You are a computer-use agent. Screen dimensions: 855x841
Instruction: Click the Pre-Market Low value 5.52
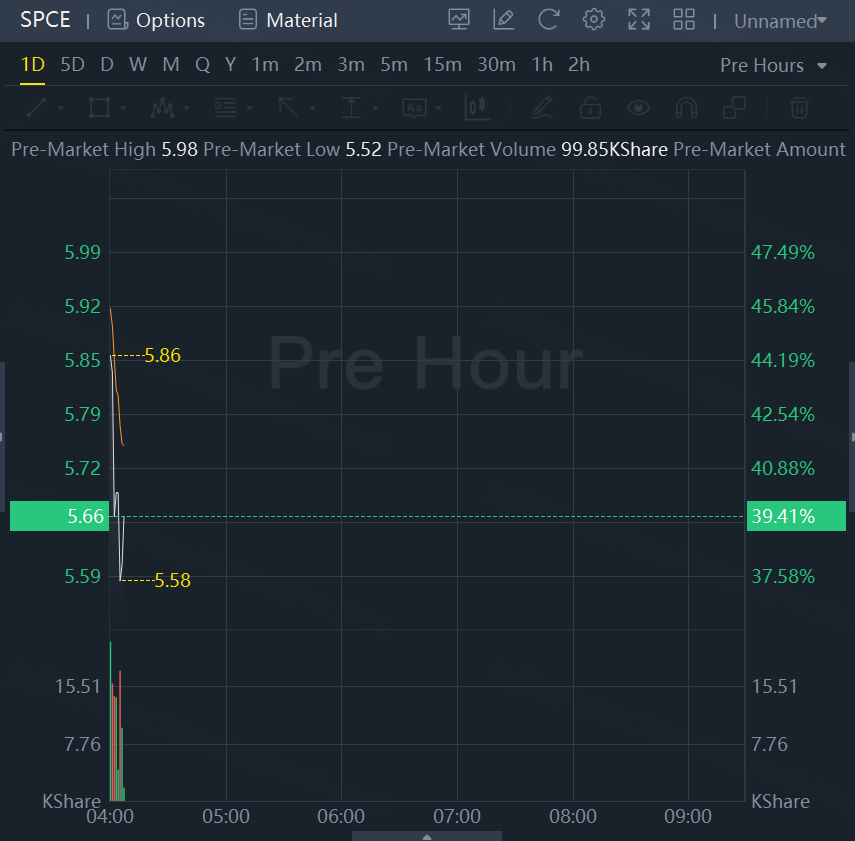coord(363,149)
